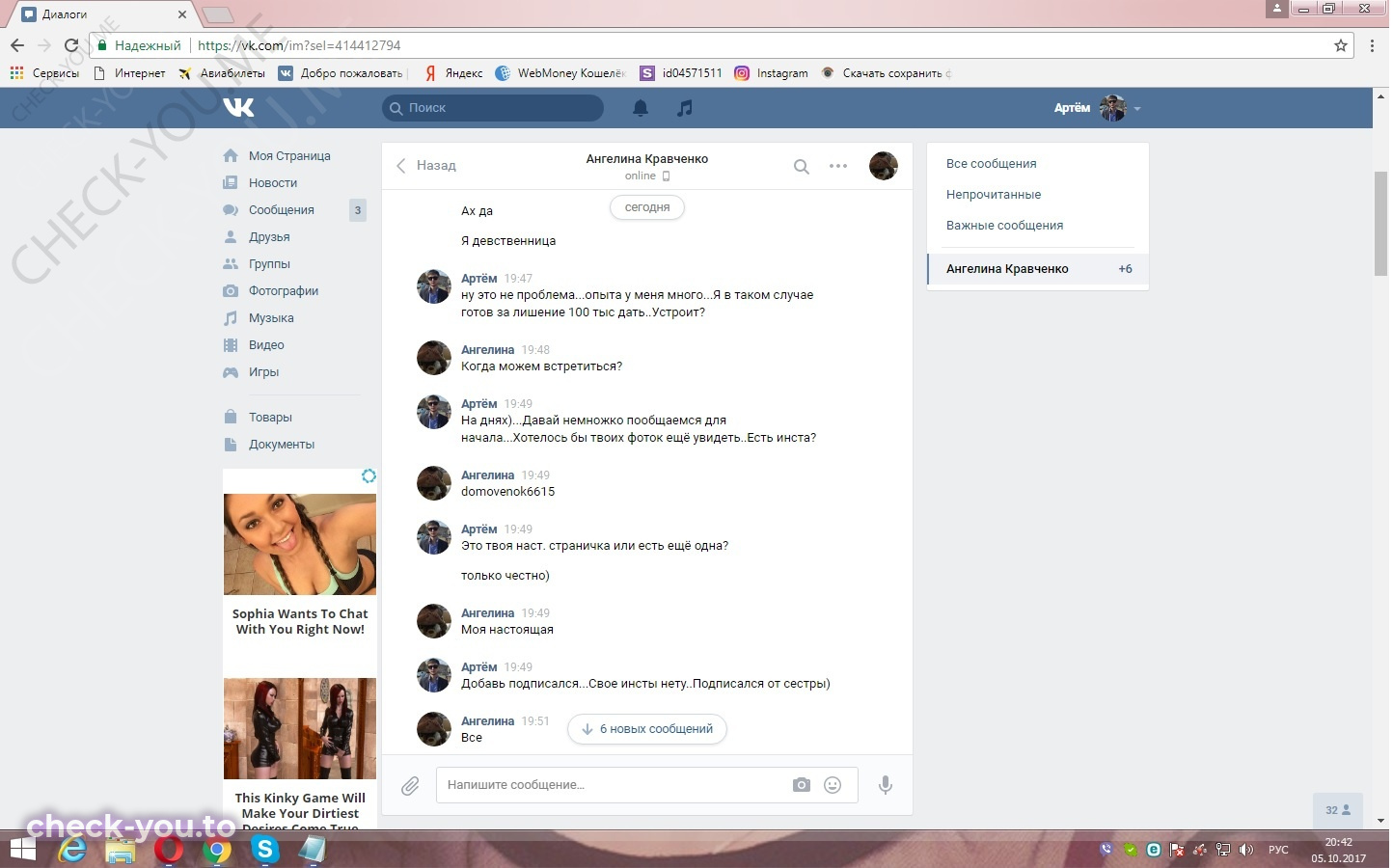Reload the page with the refresh icon
Viewport: 1393px width, 868px height.
tap(71, 45)
